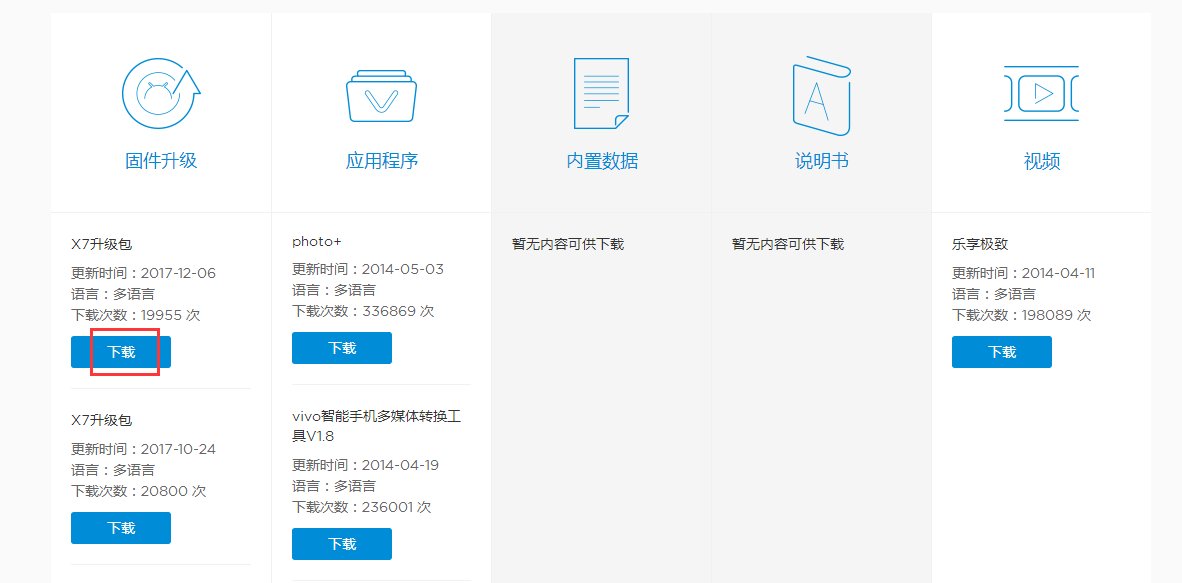Click the first X7升级包 entry title
Viewport: 1182px width, 583px height.
(101, 243)
